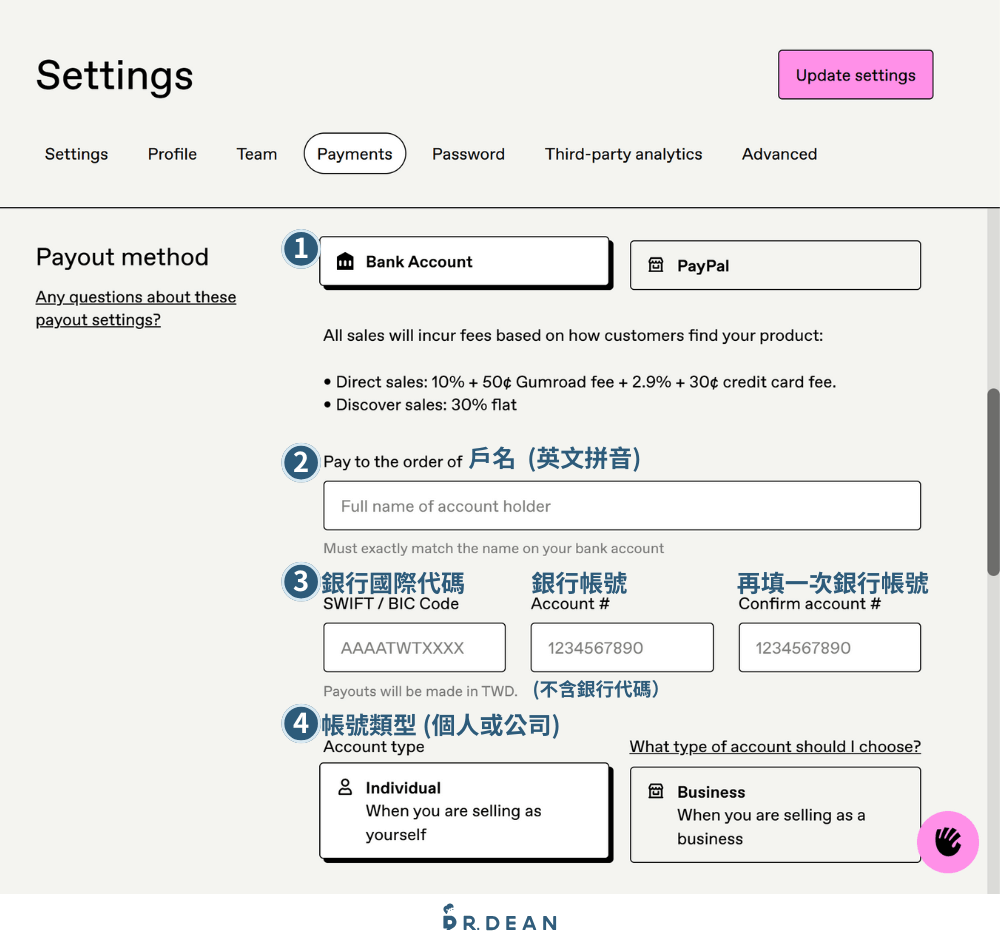Click the bank building icon on Bank Account

click(346, 261)
